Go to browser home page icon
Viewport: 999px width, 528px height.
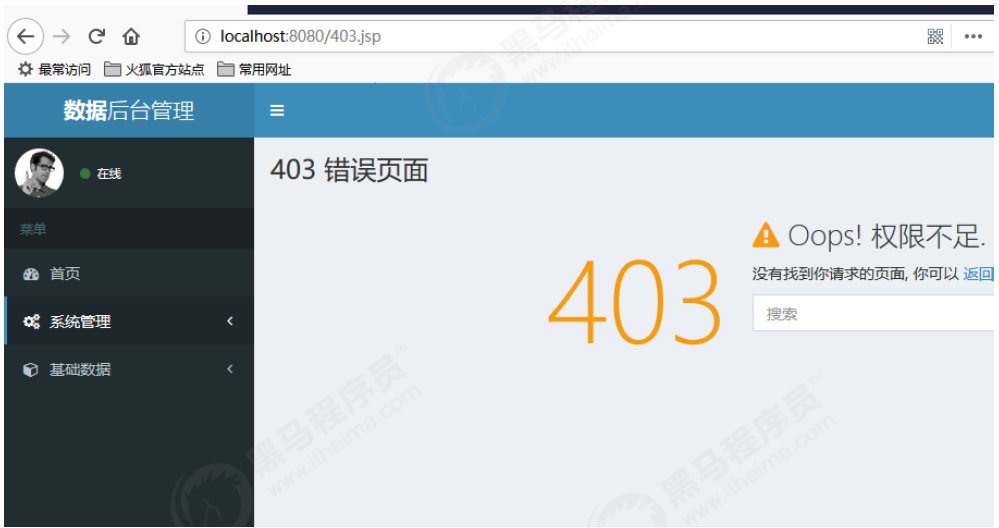click(131, 36)
